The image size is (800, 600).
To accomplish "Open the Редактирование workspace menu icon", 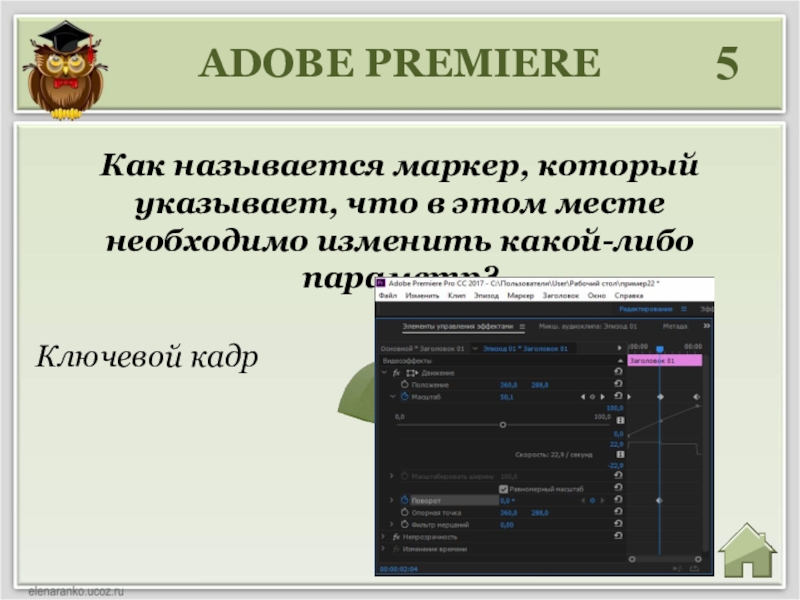I will [x=684, y=309].
